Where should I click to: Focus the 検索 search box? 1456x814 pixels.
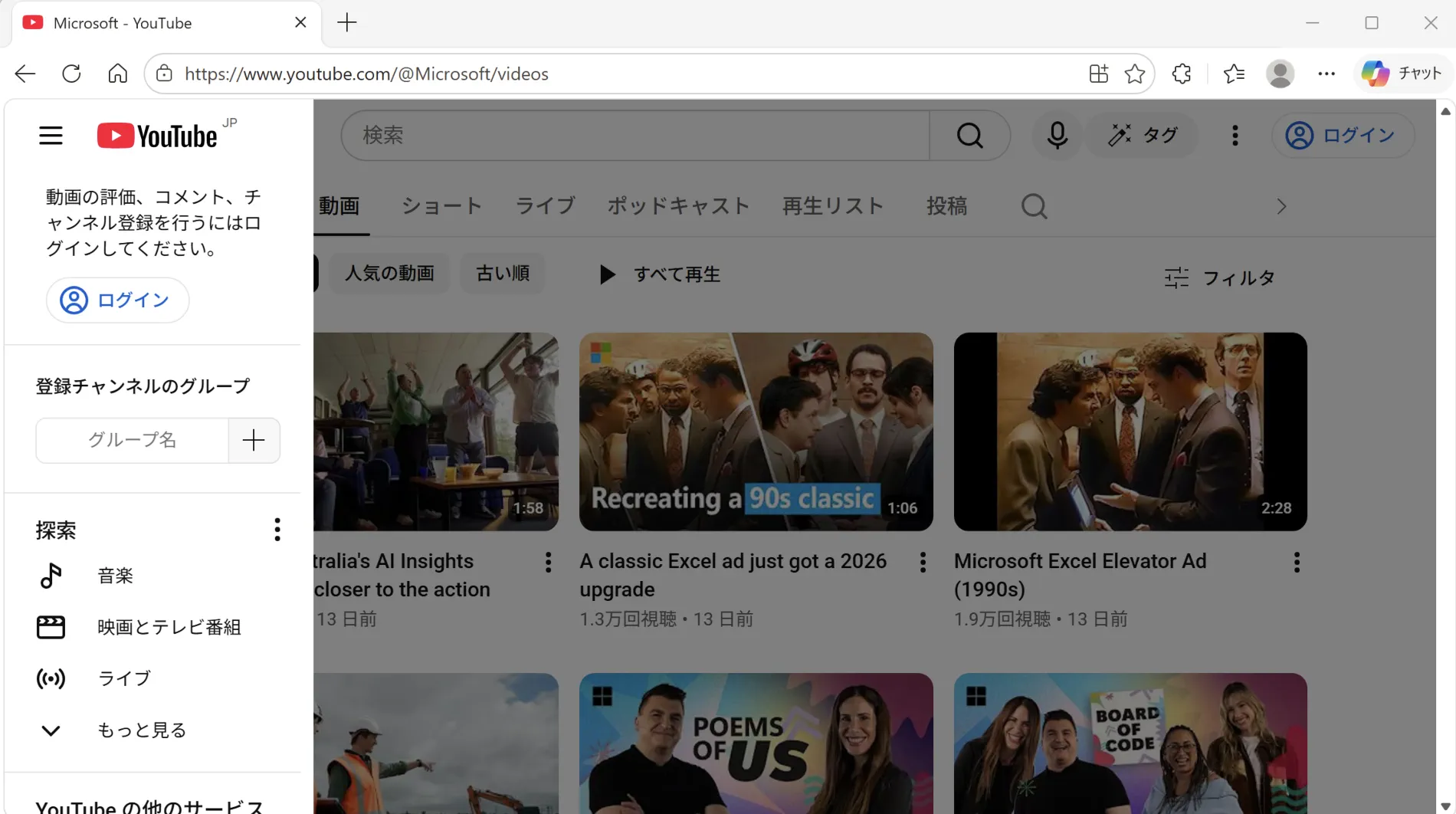[x=636, y=136]
